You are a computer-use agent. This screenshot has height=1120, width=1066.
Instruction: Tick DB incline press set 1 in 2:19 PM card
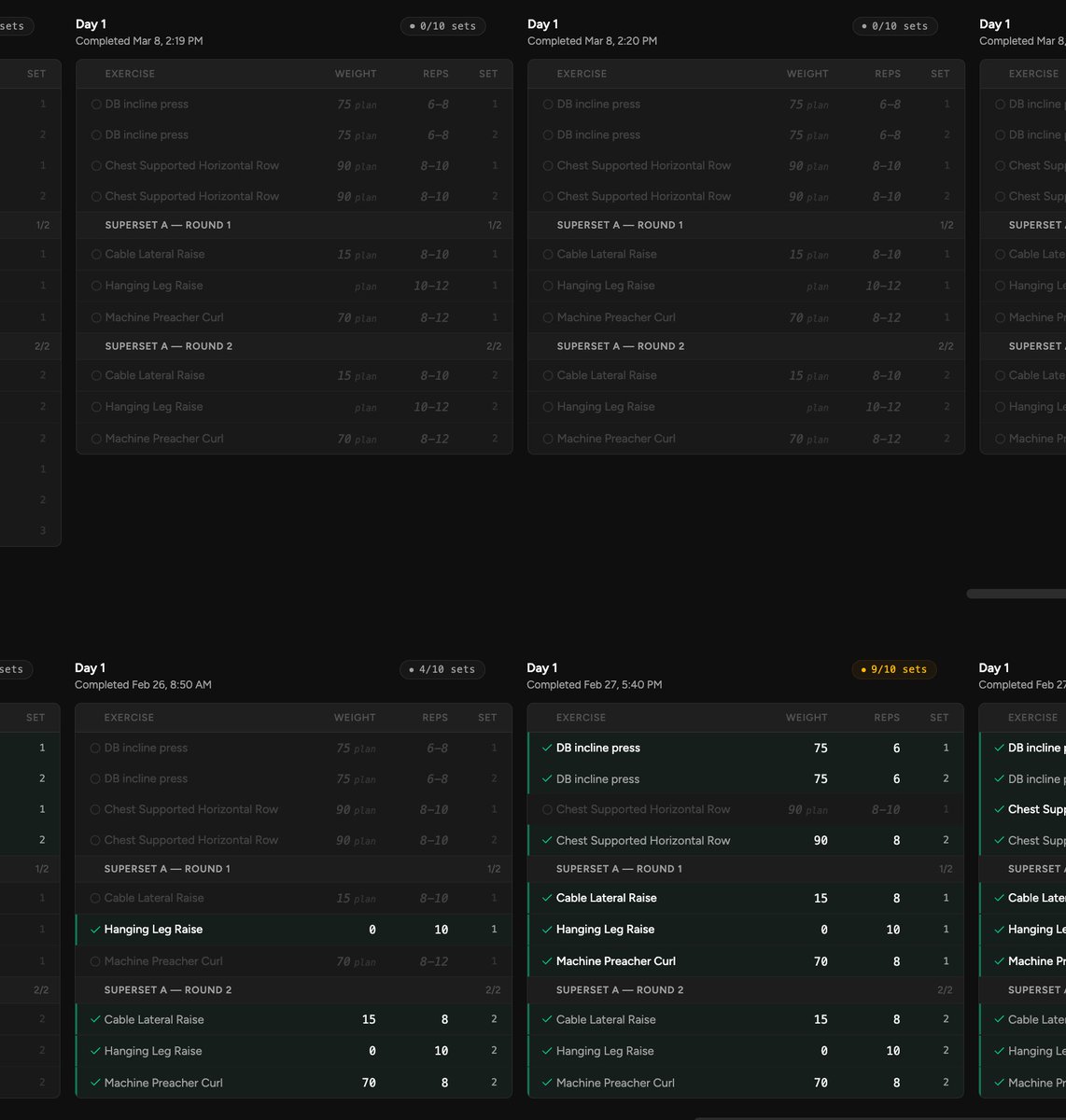coord(96,105)
